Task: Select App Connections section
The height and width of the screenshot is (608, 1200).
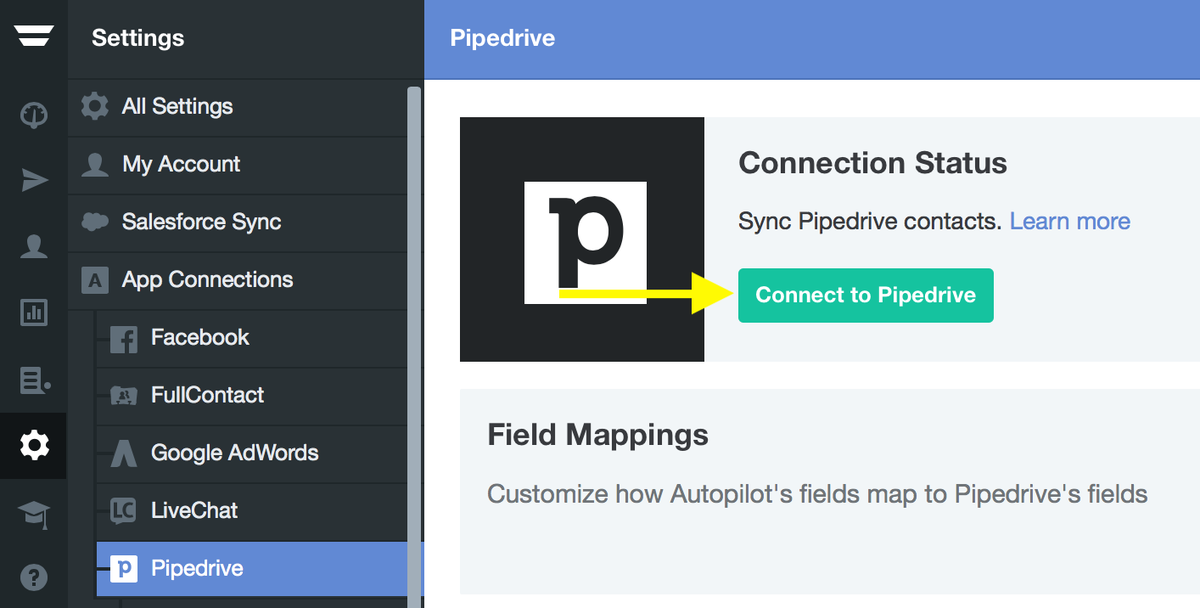Action: pyautogui.click(x=238, y=280)
